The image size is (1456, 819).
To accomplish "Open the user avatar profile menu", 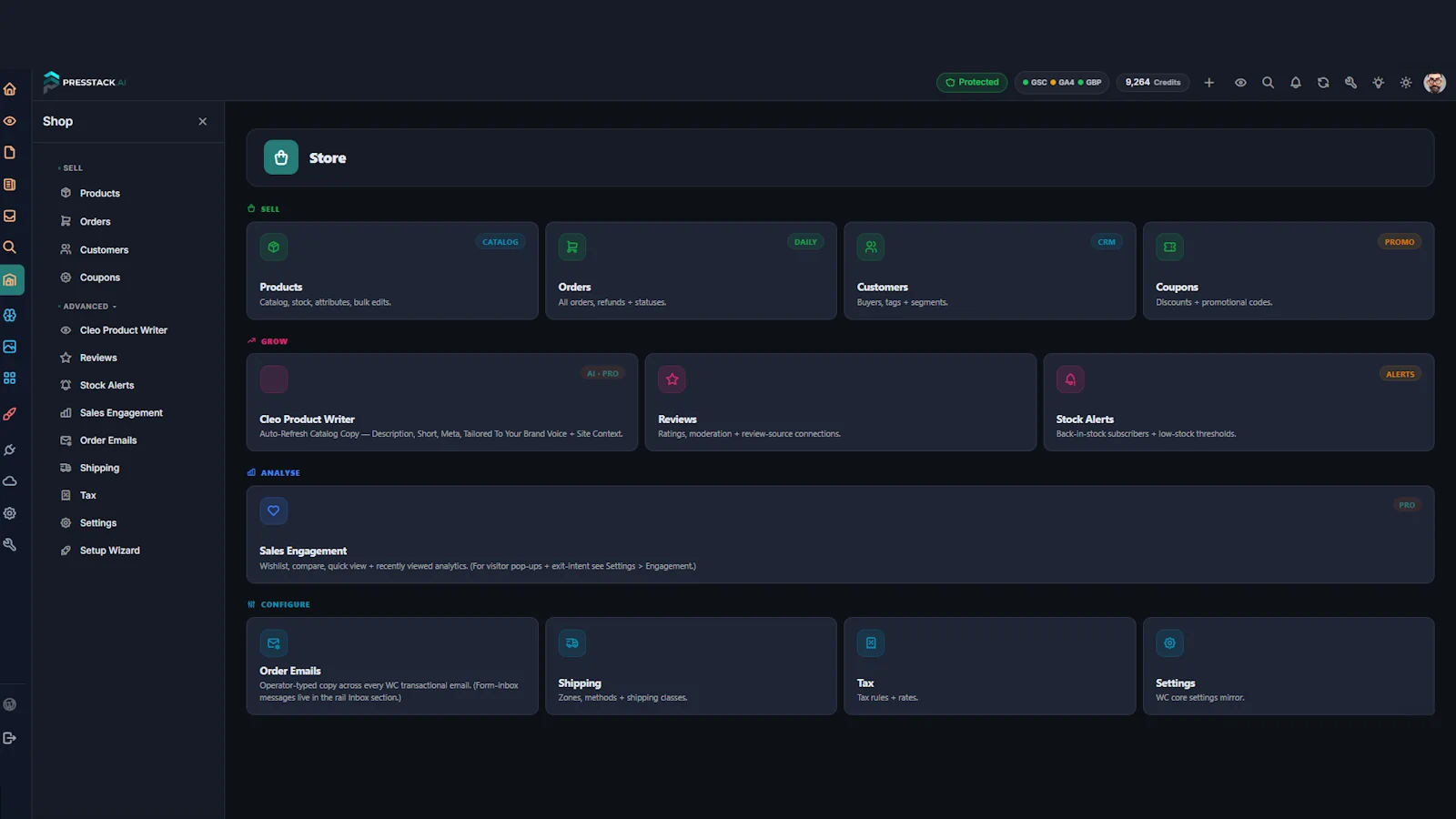I will 1435,83.
